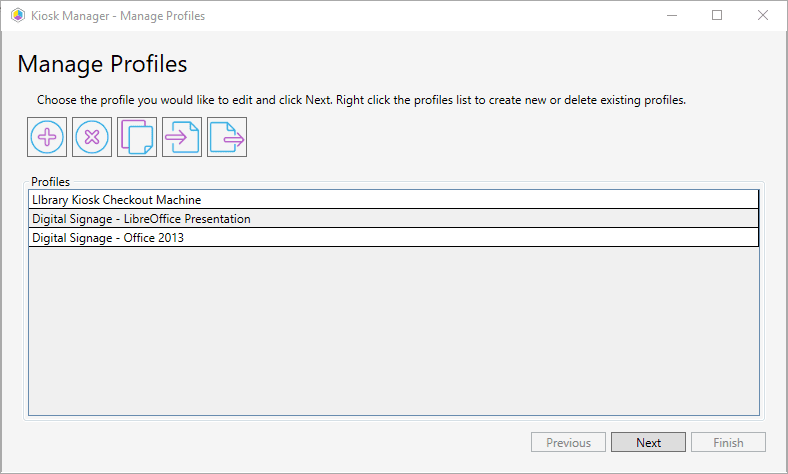Image resolution: width=788 pixels, height=474 pixels.
Task: Click the add new profile plus icon
Action: pos(47,138)
